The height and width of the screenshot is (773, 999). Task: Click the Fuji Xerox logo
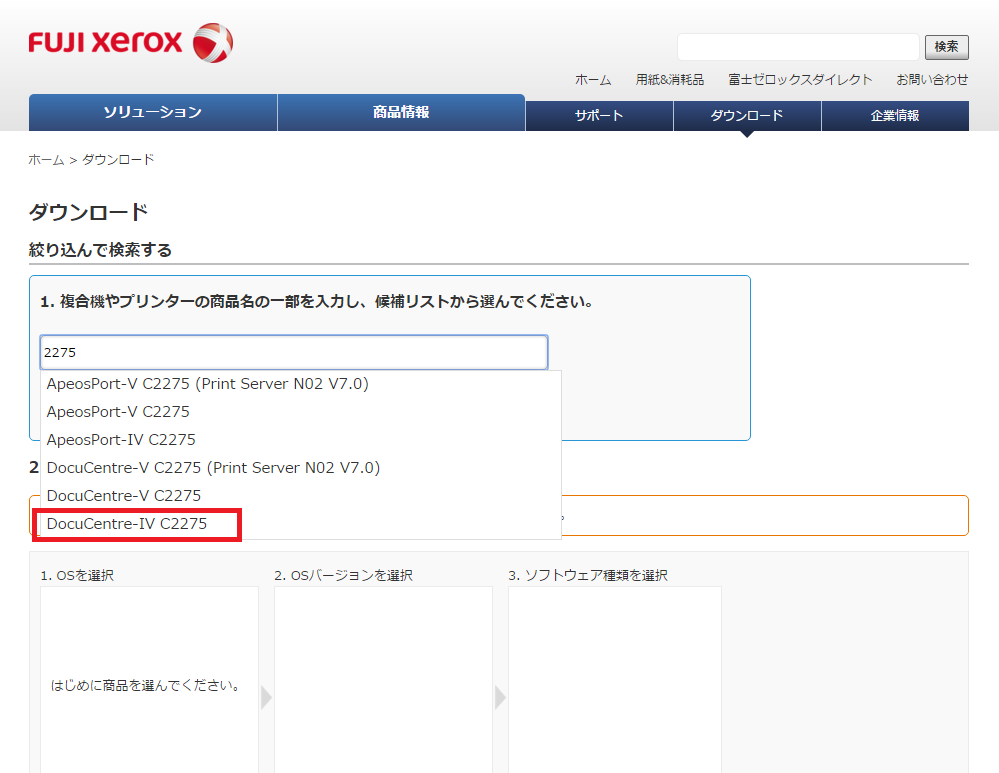click(x=130, y=43)
